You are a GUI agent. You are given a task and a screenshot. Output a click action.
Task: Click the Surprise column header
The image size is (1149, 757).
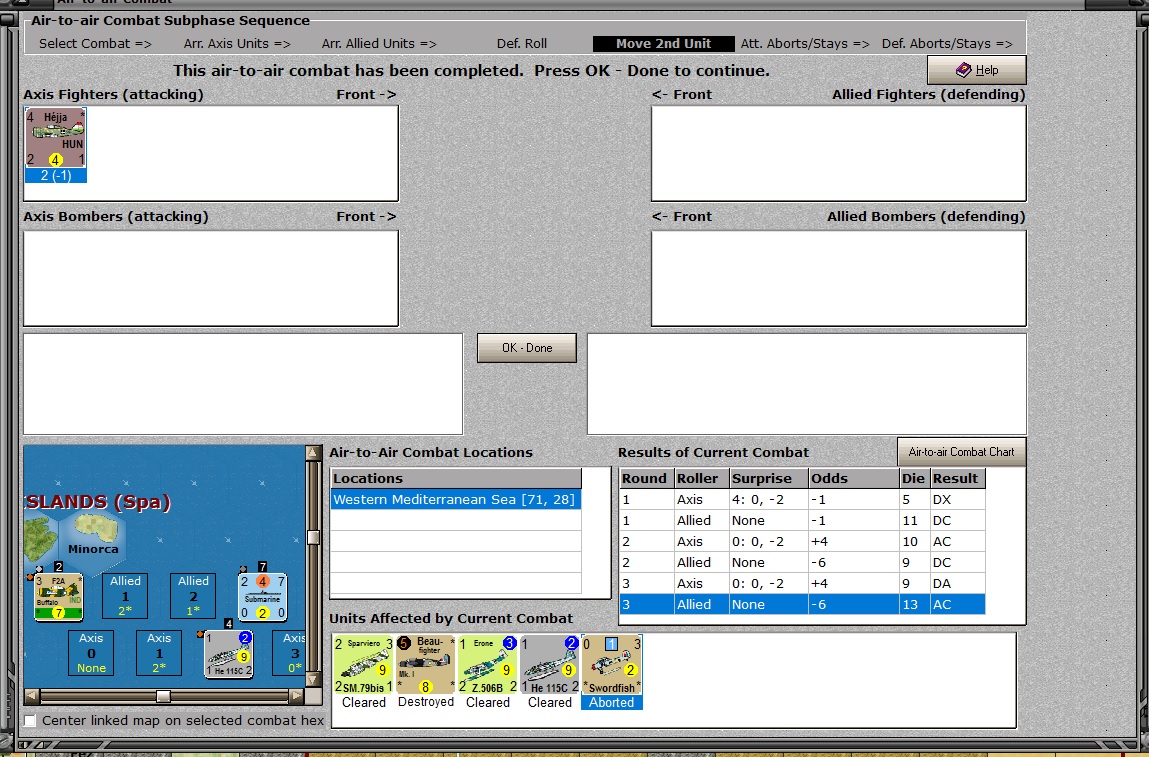(769, 479)
